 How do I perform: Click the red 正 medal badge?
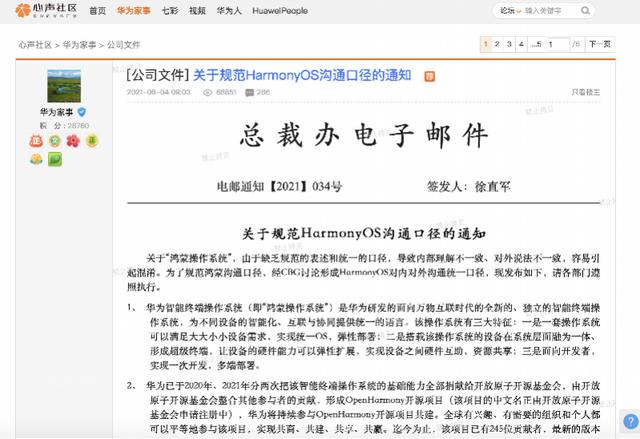(36, 141)
